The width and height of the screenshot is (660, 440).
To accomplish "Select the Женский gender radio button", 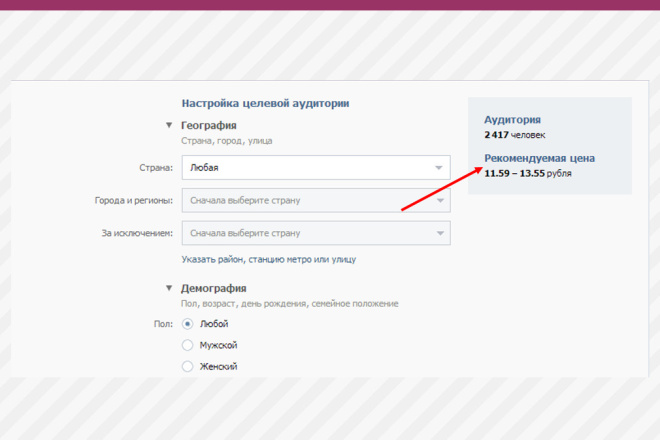I will click(187, 366).
